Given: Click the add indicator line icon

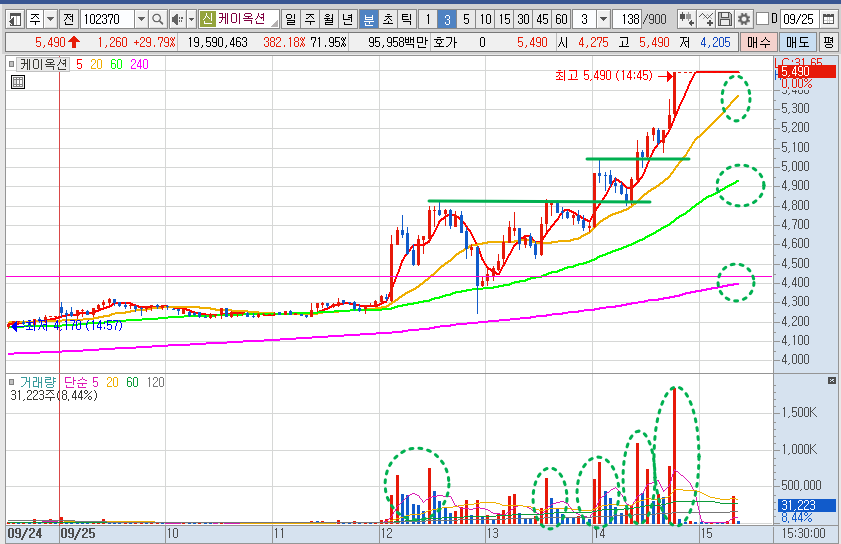Looking at the screenshot, I should [x=705, y=20].
